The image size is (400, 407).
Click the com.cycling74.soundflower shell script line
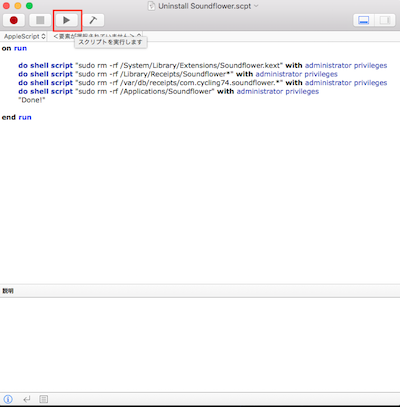tap(203, 83)
